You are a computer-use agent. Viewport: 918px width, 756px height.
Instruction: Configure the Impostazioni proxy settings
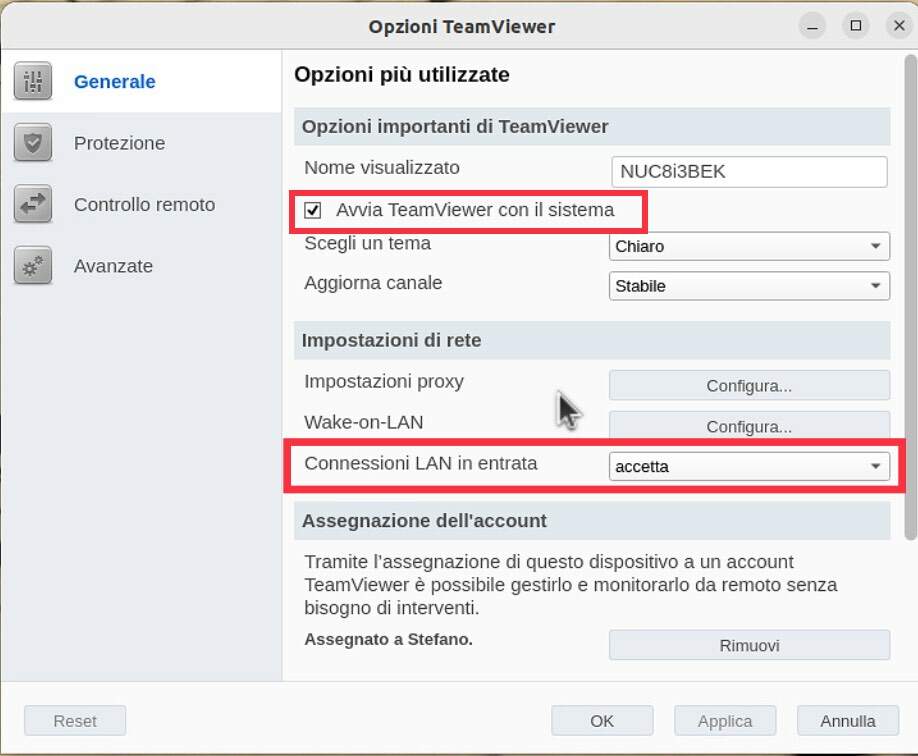749,386
